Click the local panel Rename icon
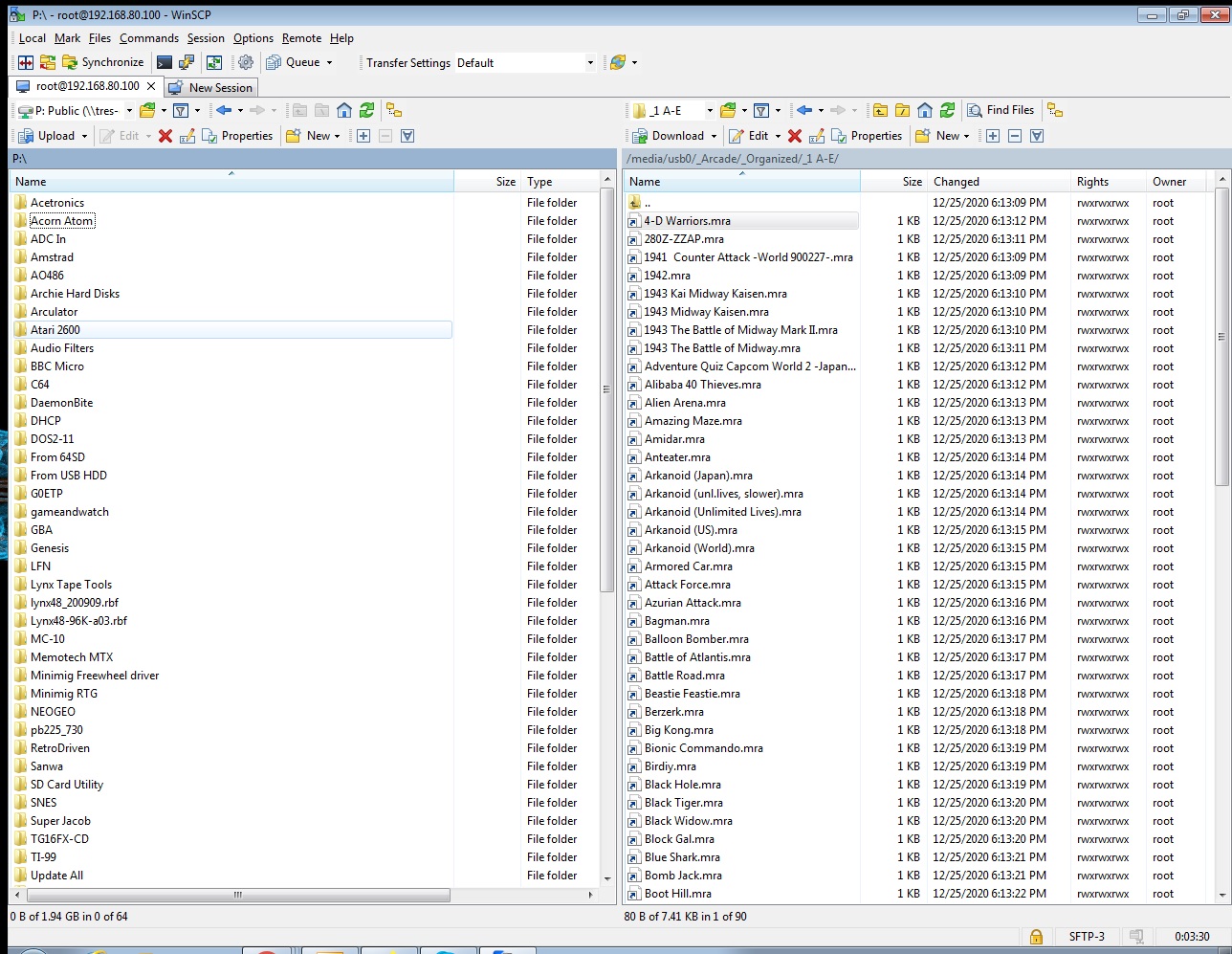 coord(187,136)
